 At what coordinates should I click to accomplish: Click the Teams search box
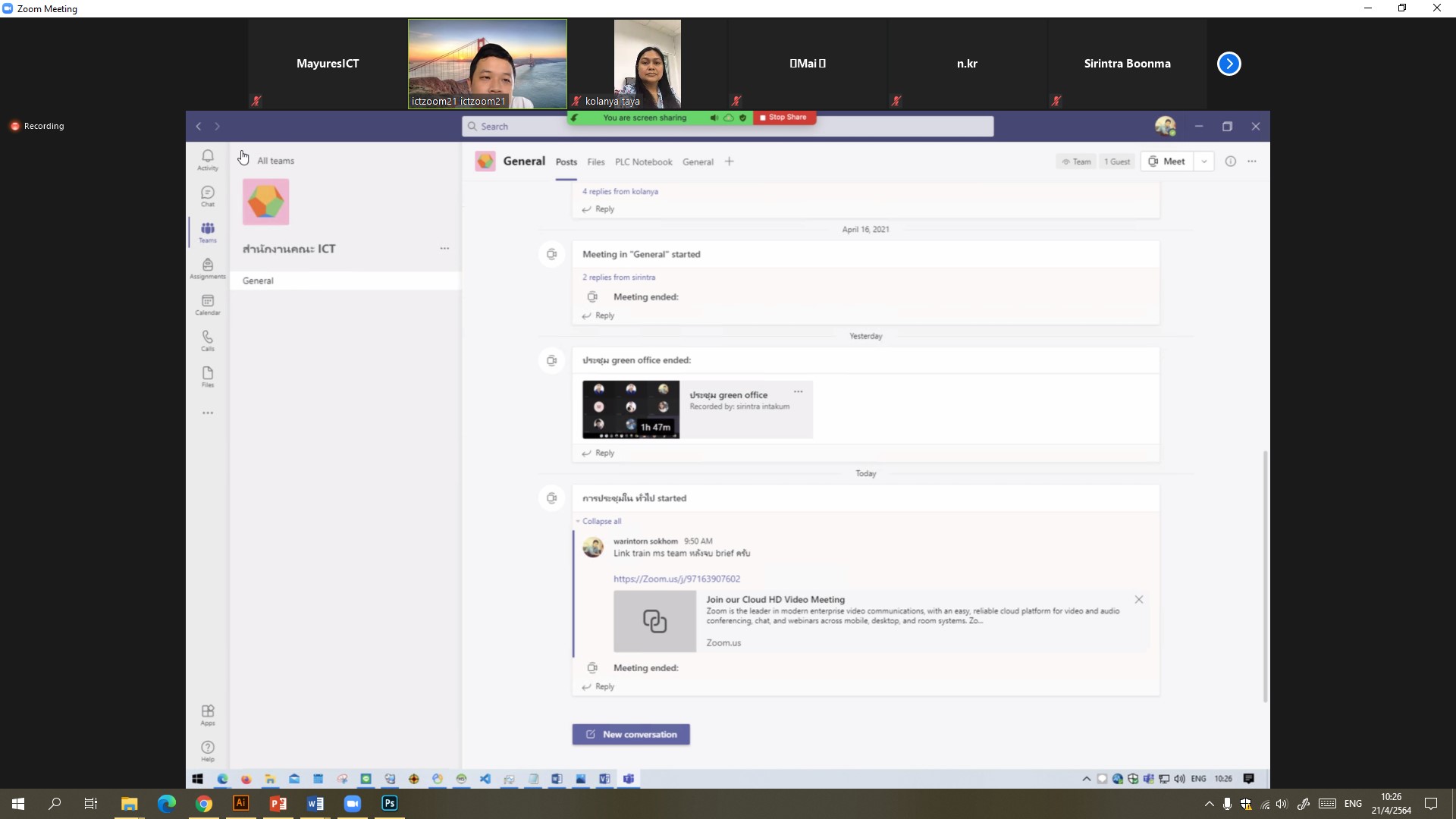[728, 127]
